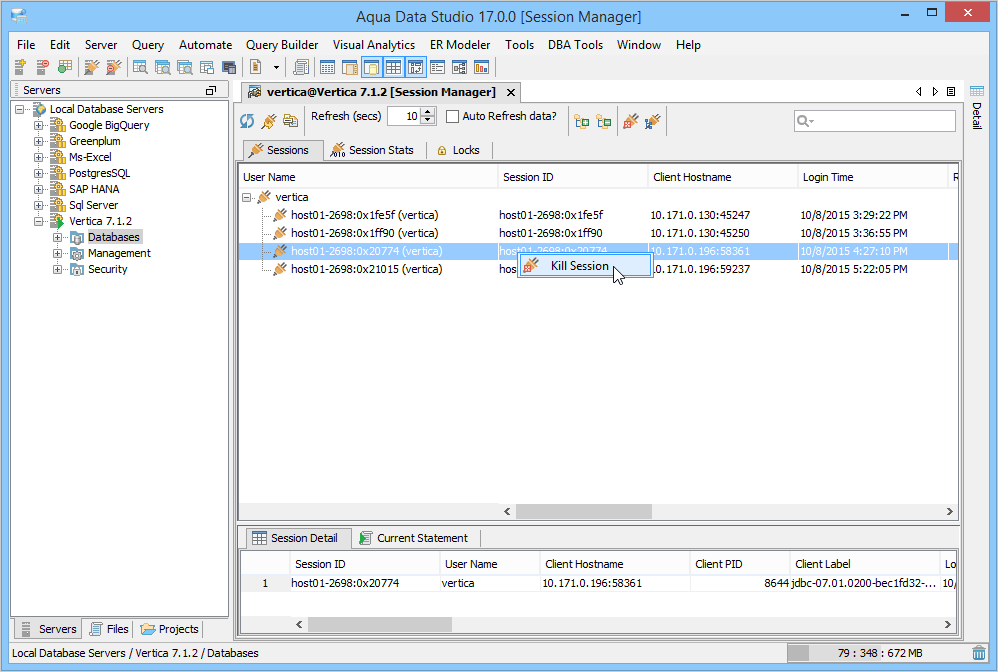Open the first Query Analyzer magnifier icon

140,67
